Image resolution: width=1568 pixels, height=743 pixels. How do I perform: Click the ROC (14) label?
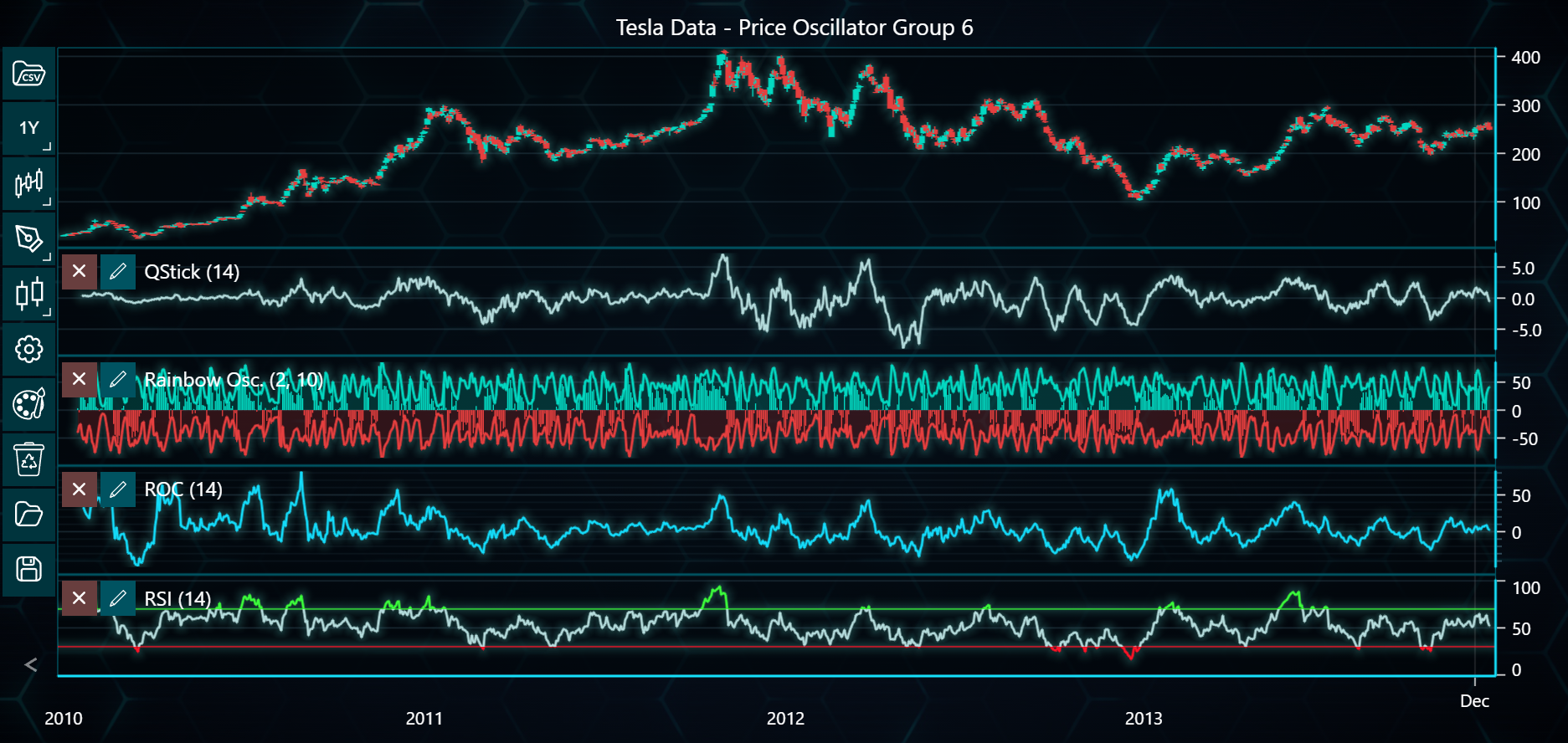183,489
